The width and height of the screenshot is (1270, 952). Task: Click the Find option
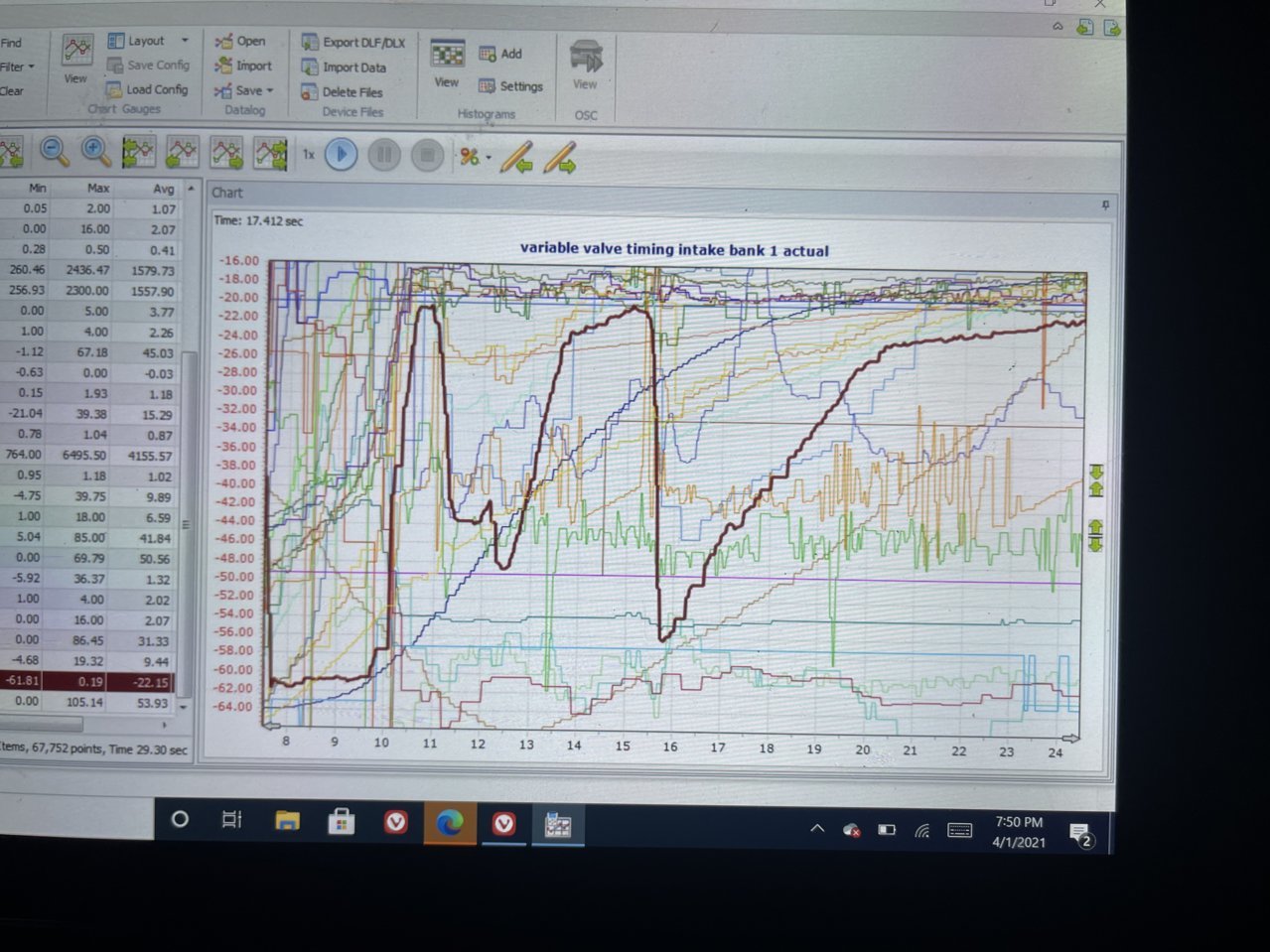pos(11,43)
